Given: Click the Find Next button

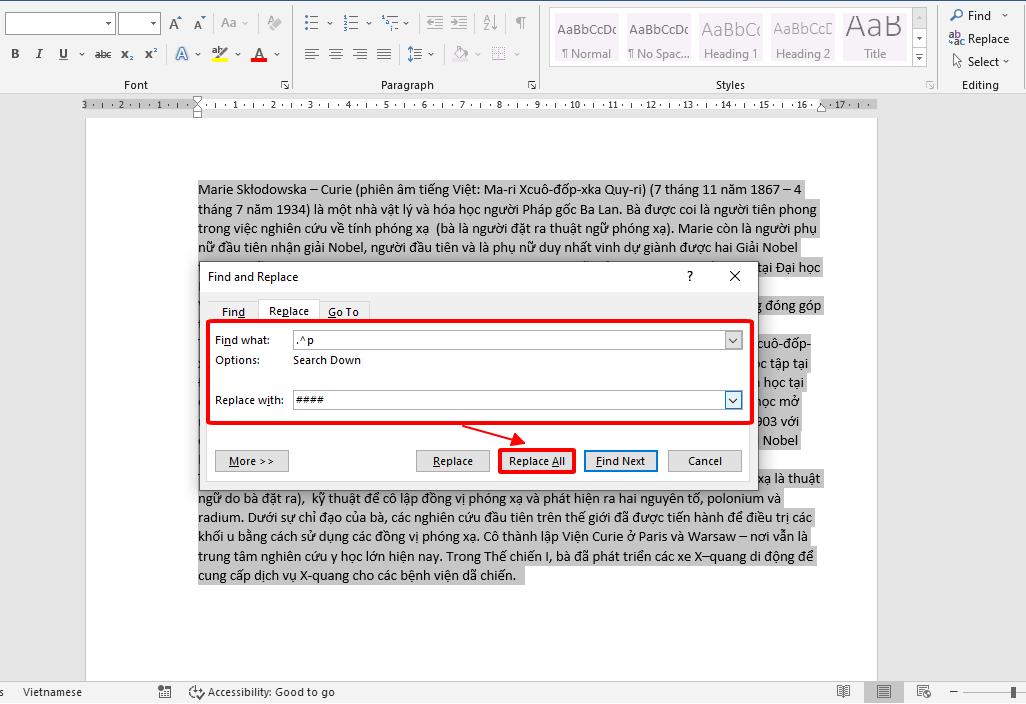Looking at the screenshot, I should pyautogui.click(x=620, y=461).
